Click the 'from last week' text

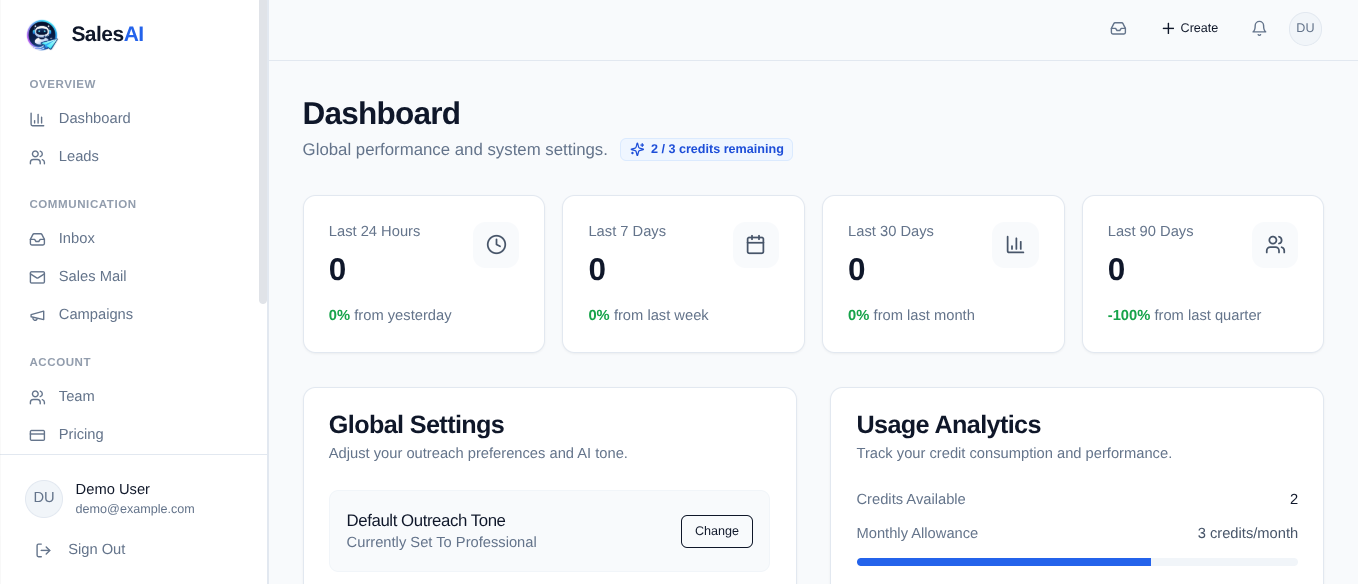point(661,315)
